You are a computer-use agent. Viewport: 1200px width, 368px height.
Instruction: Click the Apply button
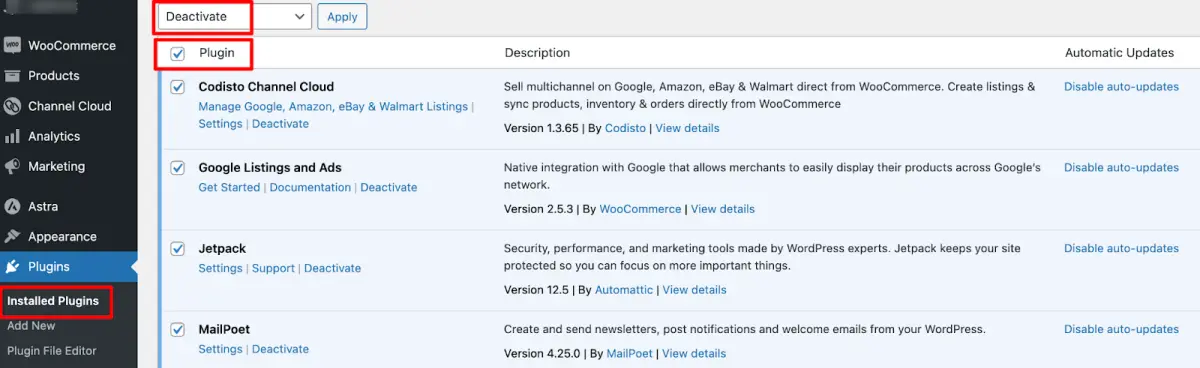(342, 17)
